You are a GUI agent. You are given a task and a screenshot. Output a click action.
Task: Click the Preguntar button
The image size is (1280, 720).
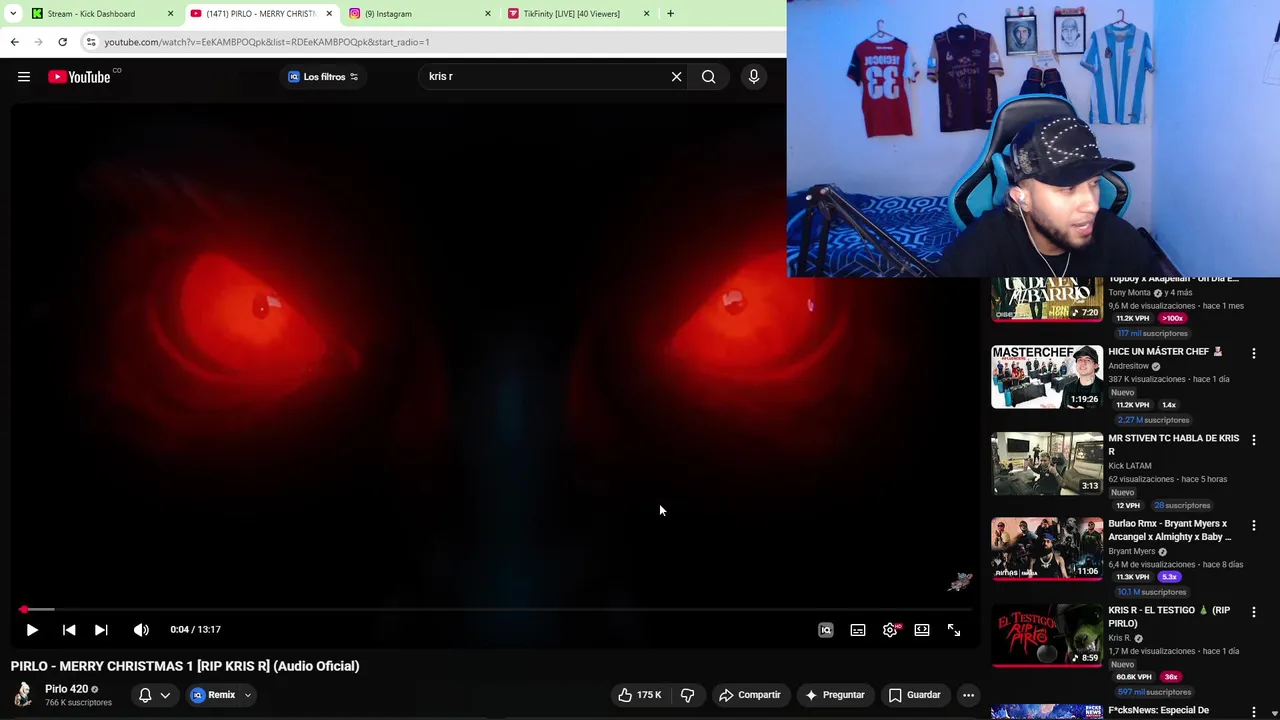tap(835, 695)
